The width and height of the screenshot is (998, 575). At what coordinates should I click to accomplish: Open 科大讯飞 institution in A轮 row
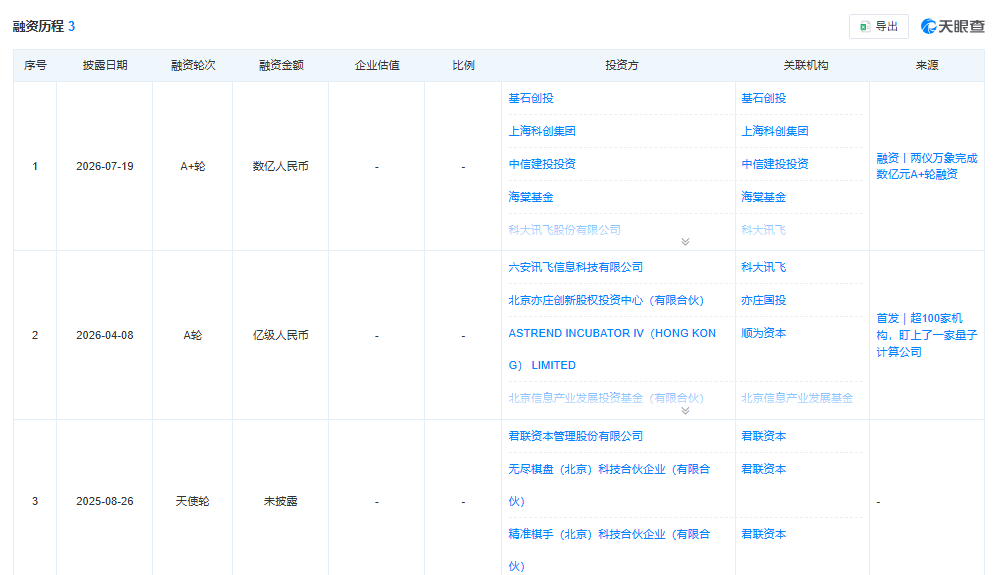[763, 267]
